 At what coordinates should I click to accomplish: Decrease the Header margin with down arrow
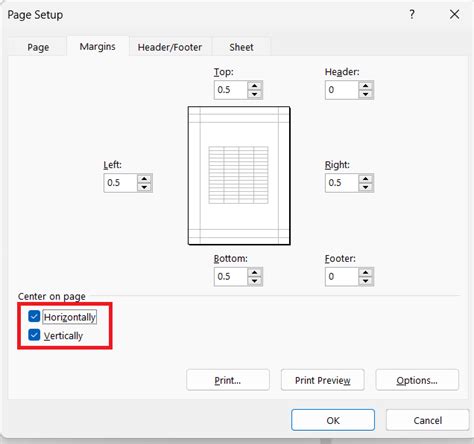[x=366, y=94]
